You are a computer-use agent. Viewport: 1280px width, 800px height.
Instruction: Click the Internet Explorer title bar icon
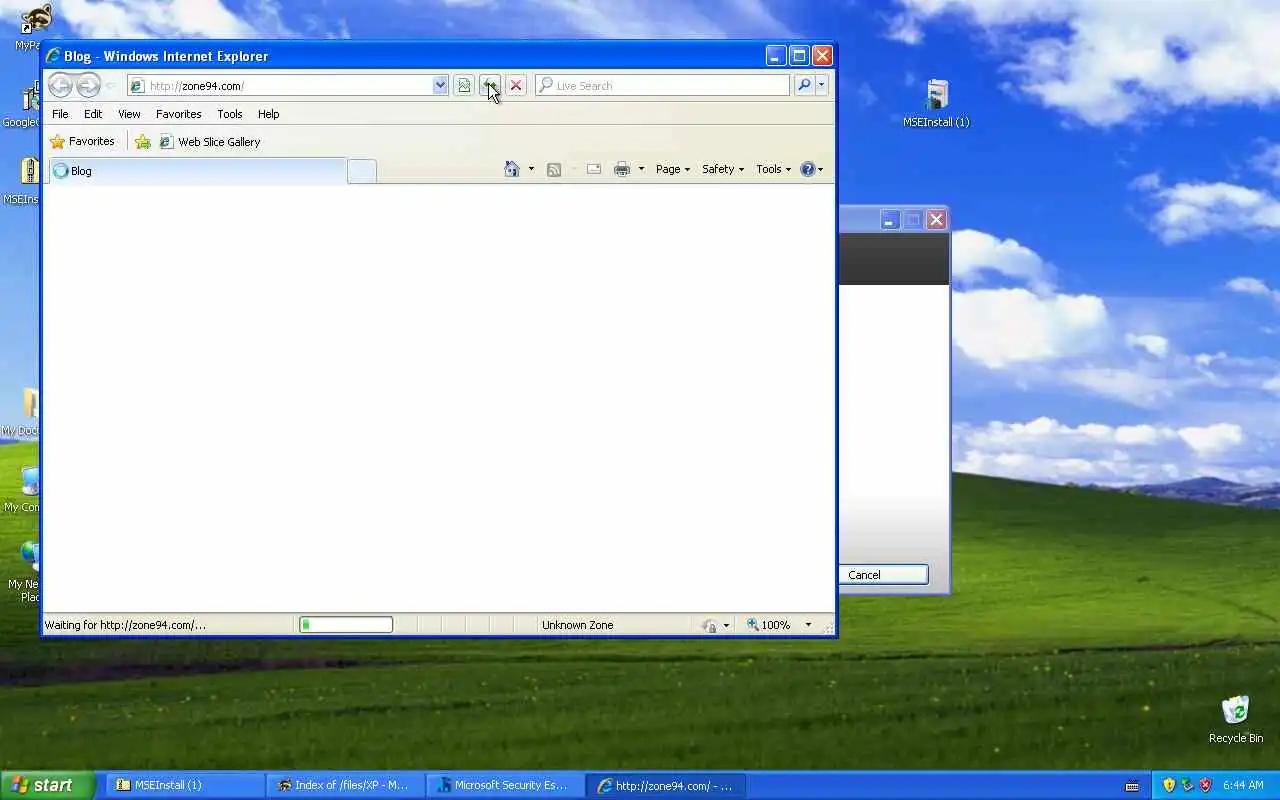[54, 56]
